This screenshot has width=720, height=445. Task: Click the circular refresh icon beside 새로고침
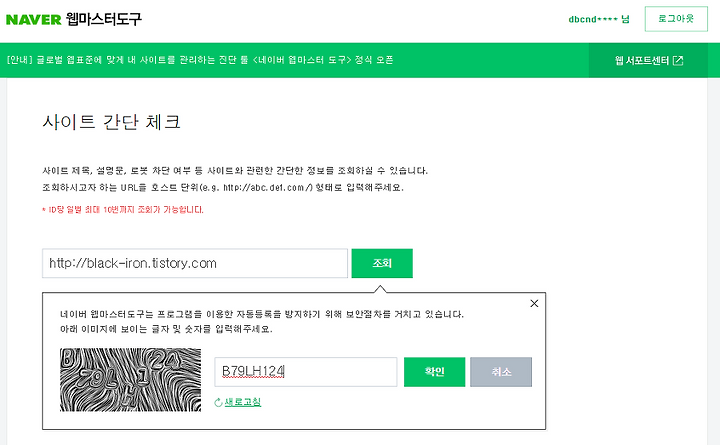219,403
